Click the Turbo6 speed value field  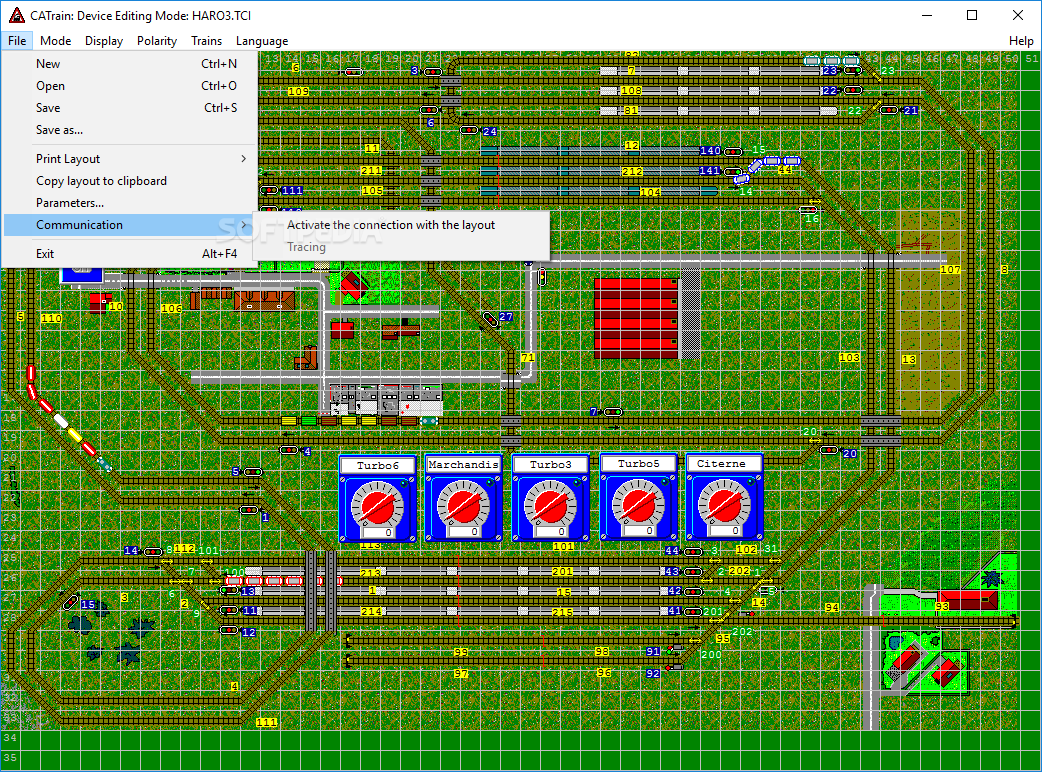pos(377,532)
